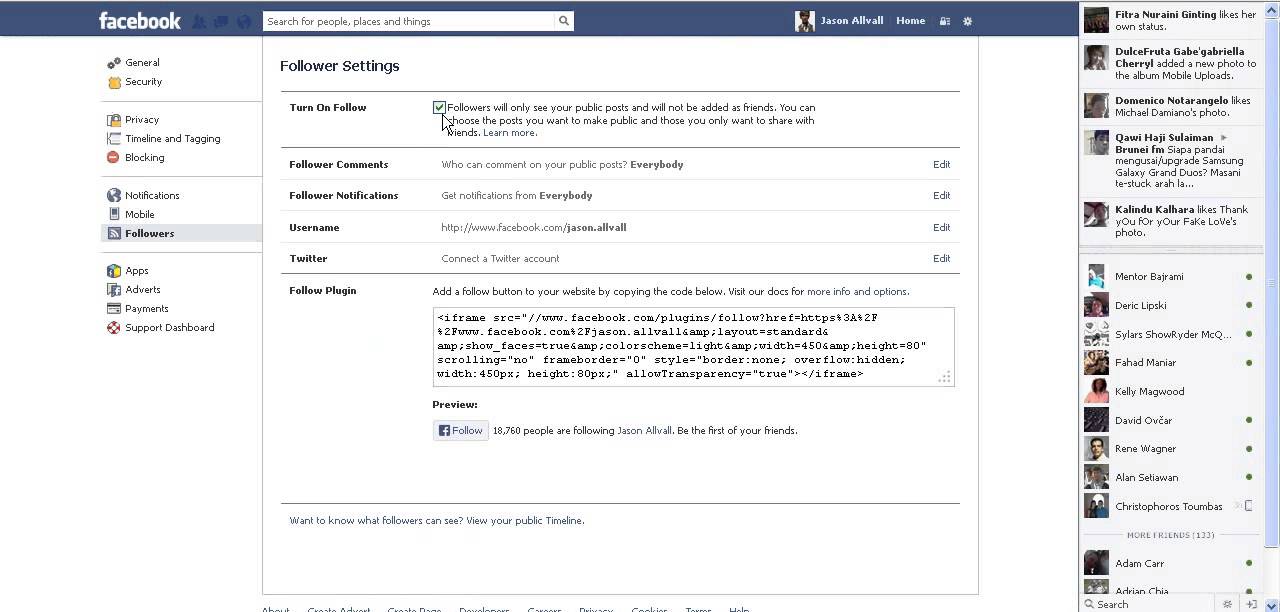Click the Facebook logo

point(140,20)
